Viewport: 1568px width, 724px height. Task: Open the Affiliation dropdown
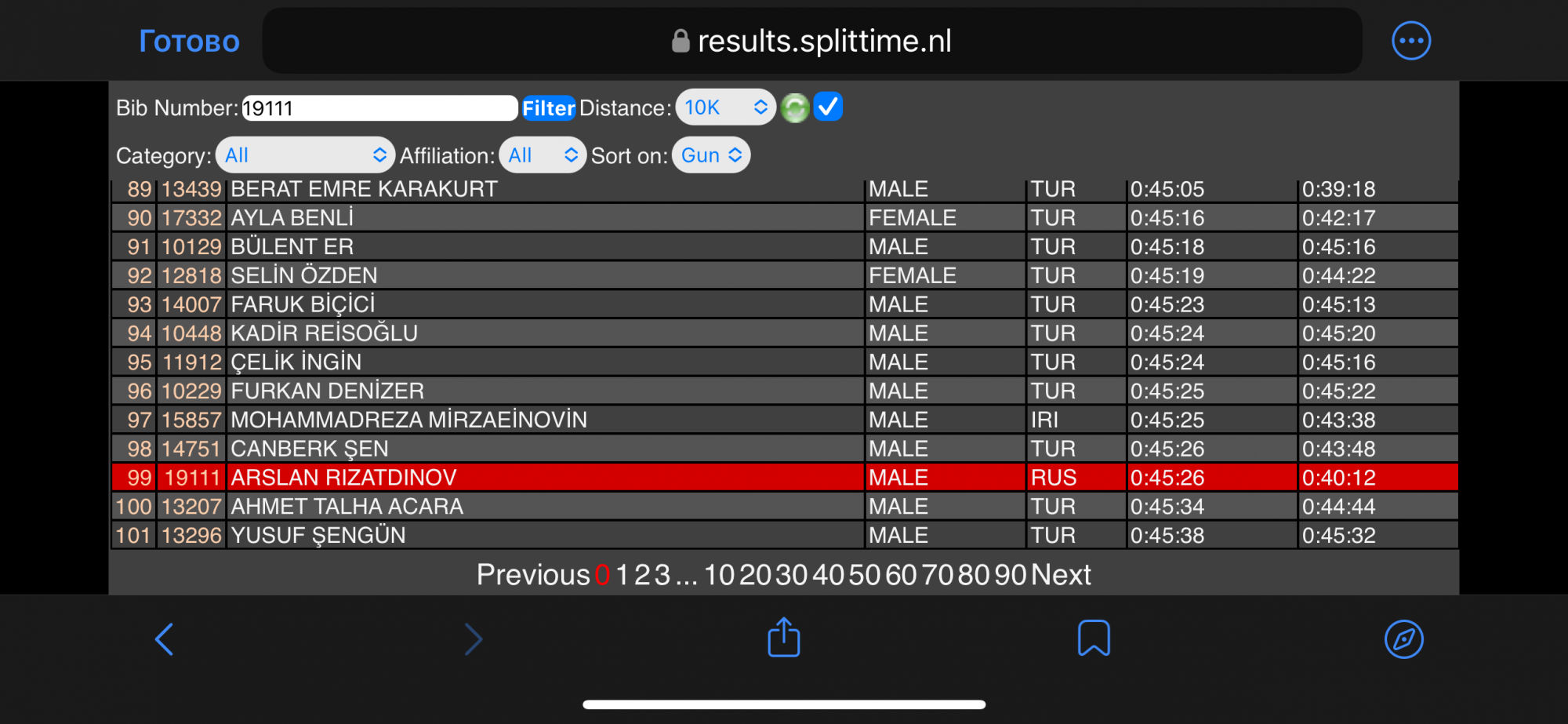(542, 155)
